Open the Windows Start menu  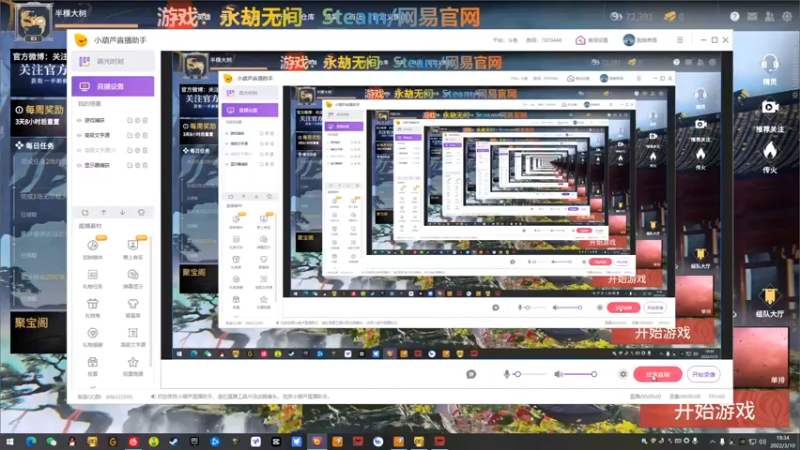[x=10, y=442]
